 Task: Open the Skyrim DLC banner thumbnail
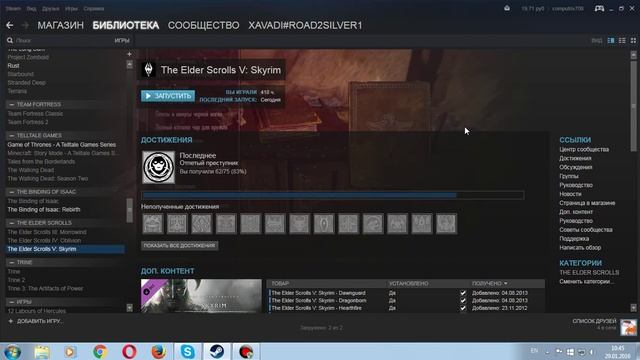[201, 296]
